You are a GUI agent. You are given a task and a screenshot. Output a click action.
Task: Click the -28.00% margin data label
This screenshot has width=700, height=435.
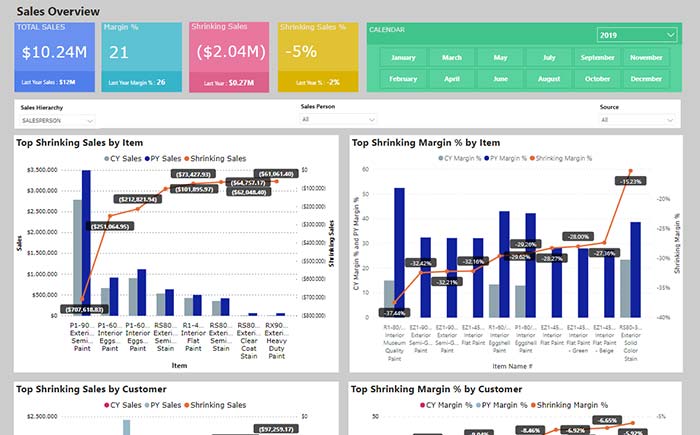point(579,236)
